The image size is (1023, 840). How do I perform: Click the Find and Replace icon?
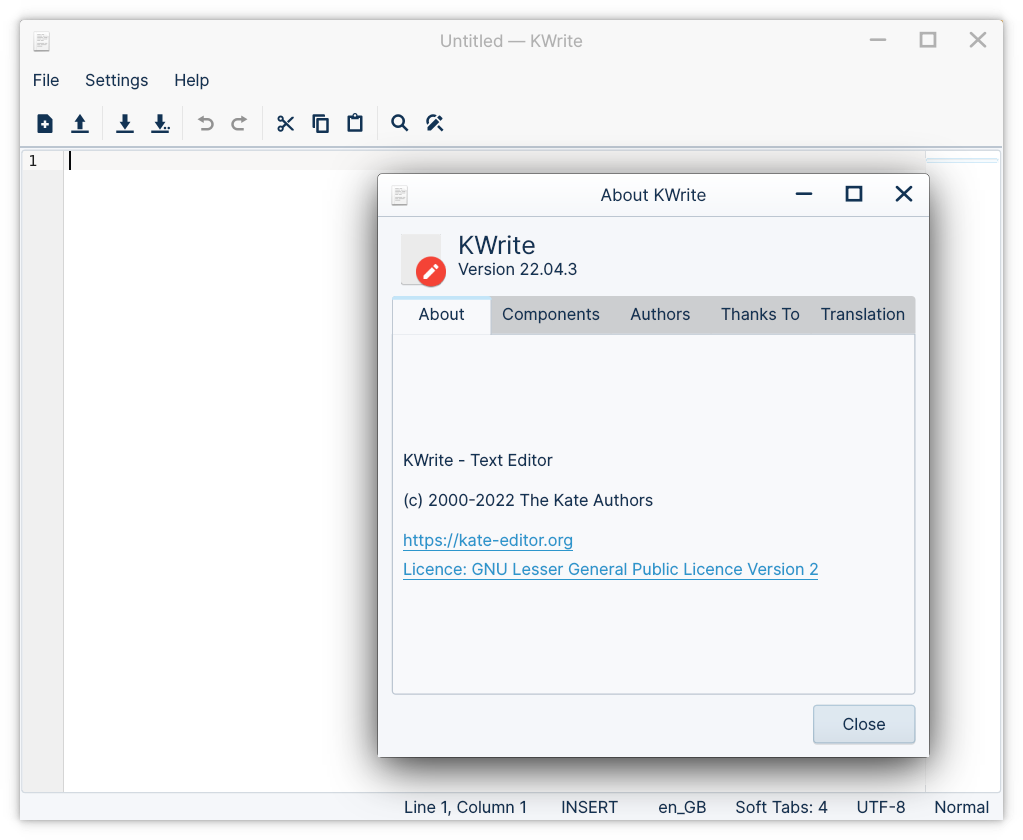coord(435,123)
